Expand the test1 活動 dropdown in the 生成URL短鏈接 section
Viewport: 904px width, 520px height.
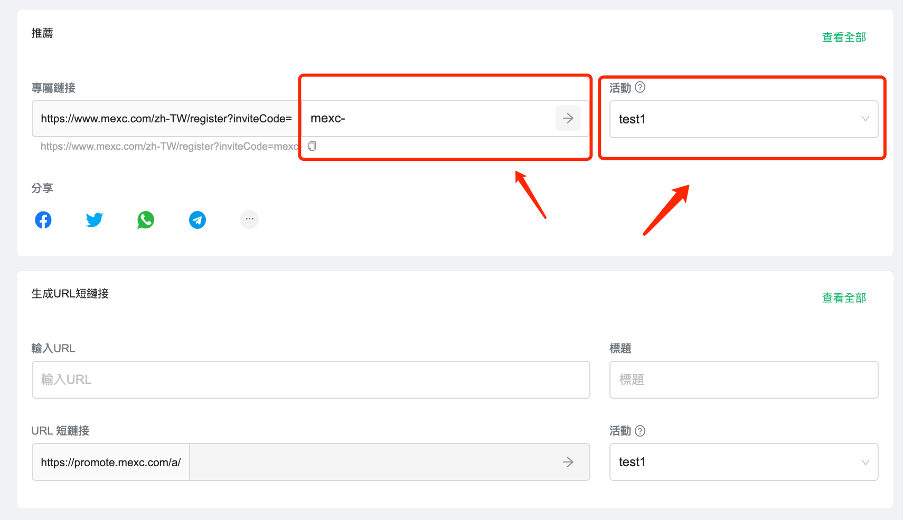743,462
